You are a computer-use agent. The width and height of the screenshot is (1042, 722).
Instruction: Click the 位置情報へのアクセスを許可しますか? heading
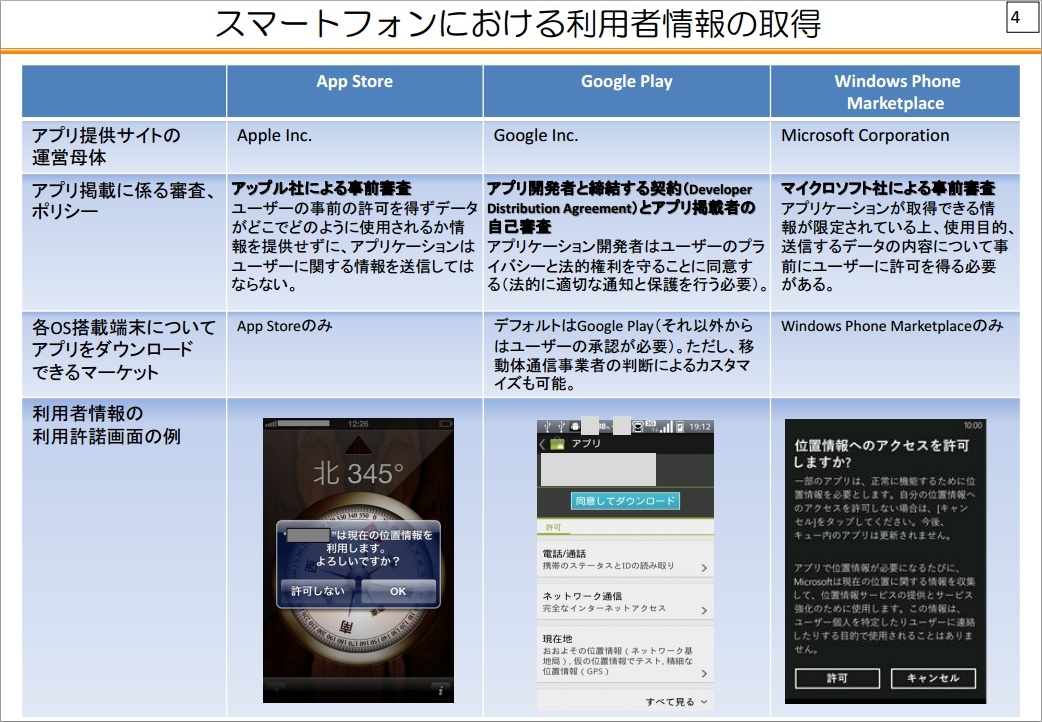point(882,453)
